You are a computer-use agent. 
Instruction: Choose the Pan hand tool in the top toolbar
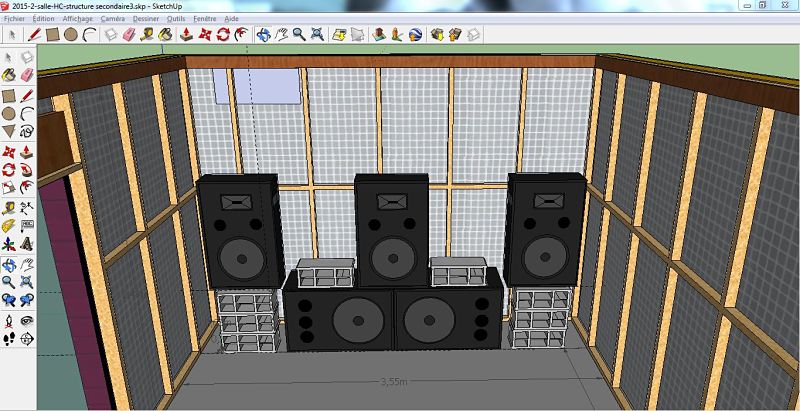(x=281, y=34)
